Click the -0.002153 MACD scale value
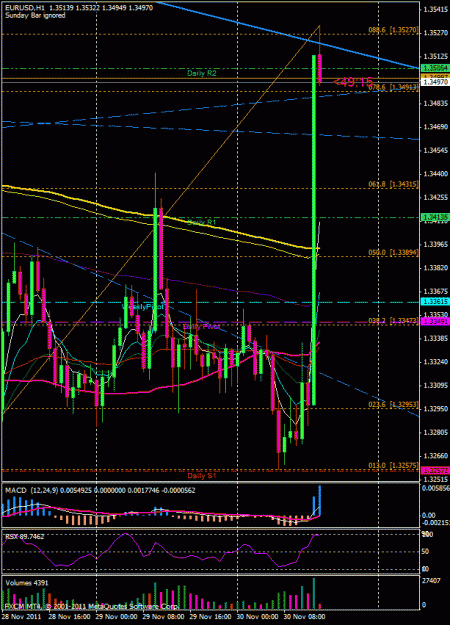Viewport: 450px width, 625px height. pyautogui.click(x=436, y=523)
